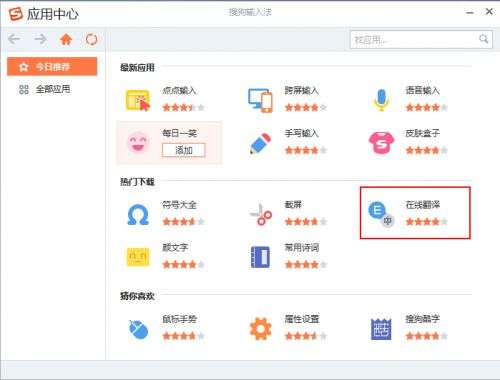
Task: Launch the 截屏 scissors icon
Action: click(261, 214)
